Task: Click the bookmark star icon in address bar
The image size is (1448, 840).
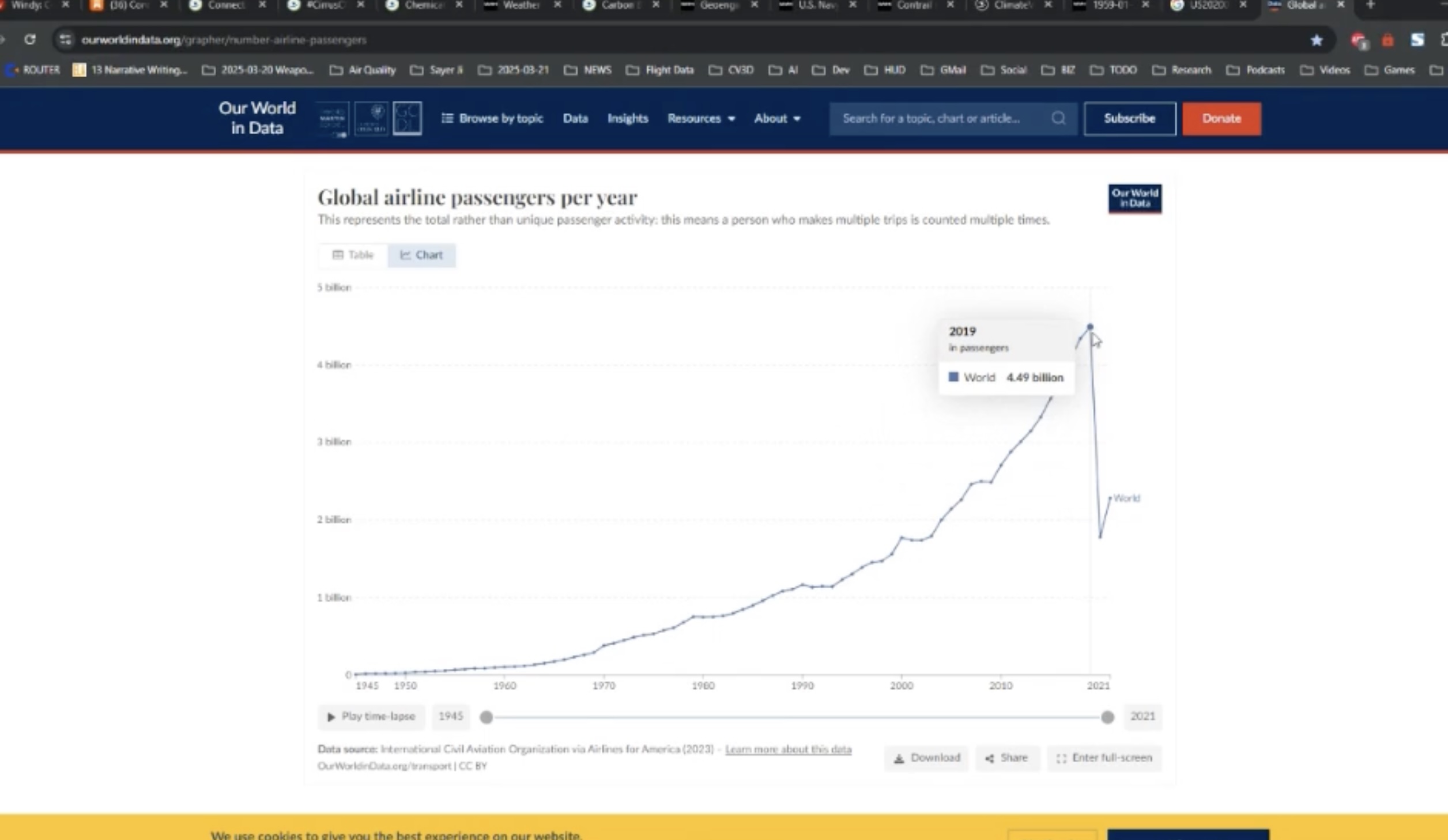Action: [1316, 40]
